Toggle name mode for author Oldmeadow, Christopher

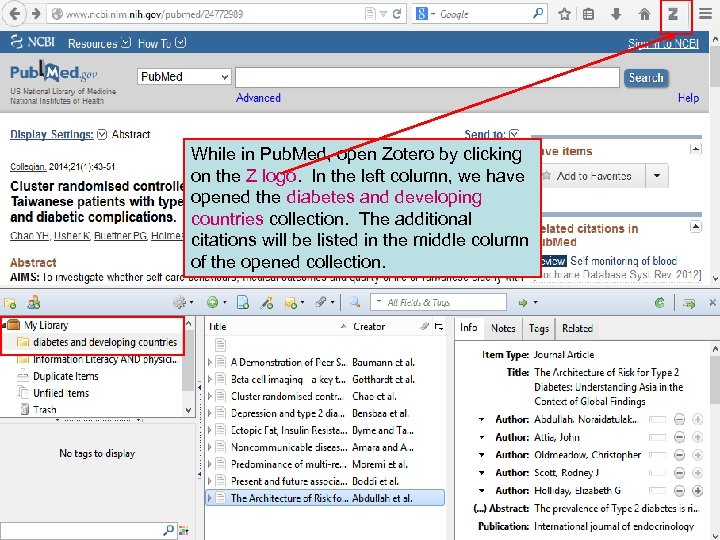[x=657, y=455]
